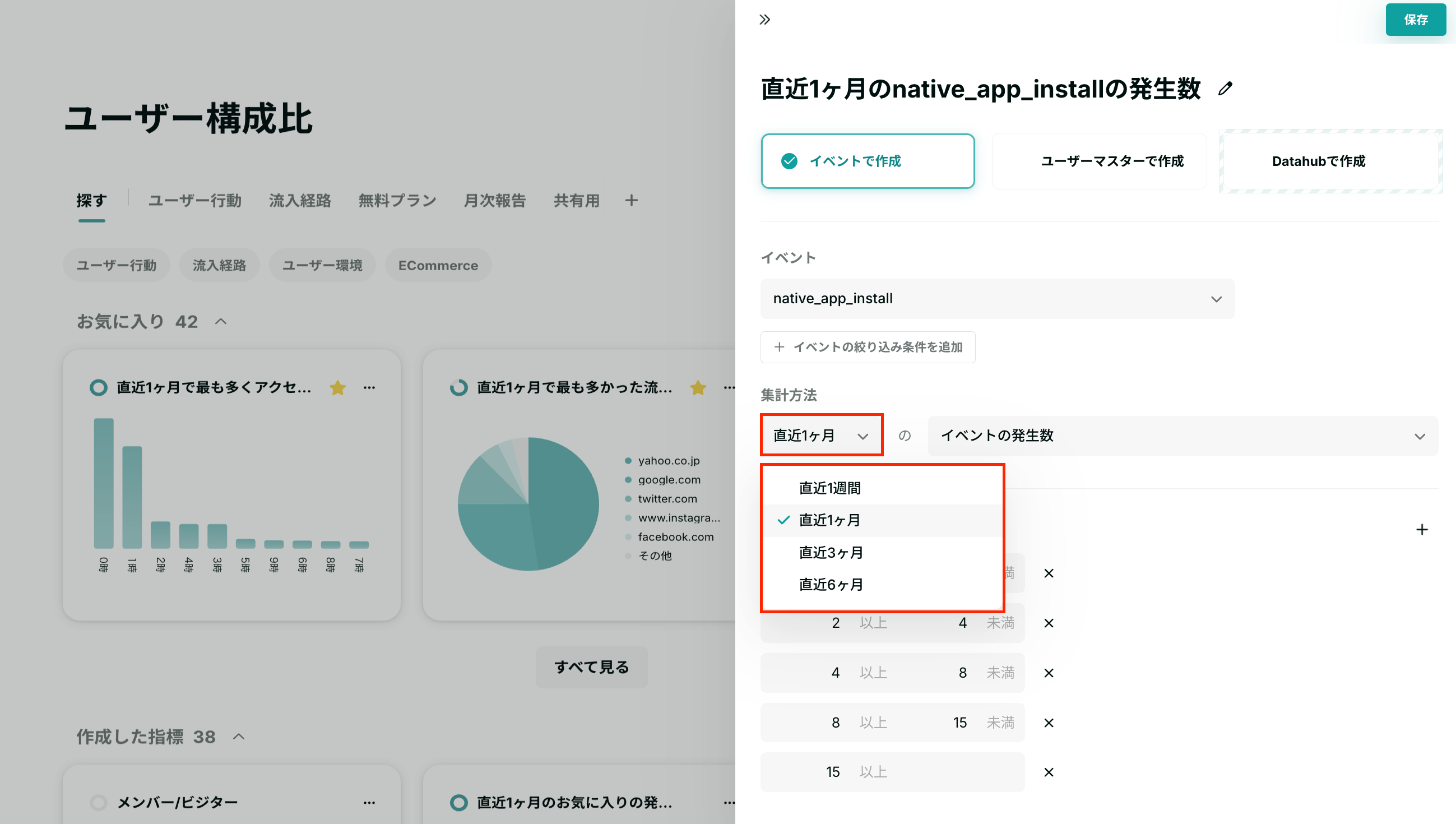Screen dimensions: 1456x824
Task: Toggle favorite star on 直近1ヶ月で最も多かった流 card
Action: 698,388
